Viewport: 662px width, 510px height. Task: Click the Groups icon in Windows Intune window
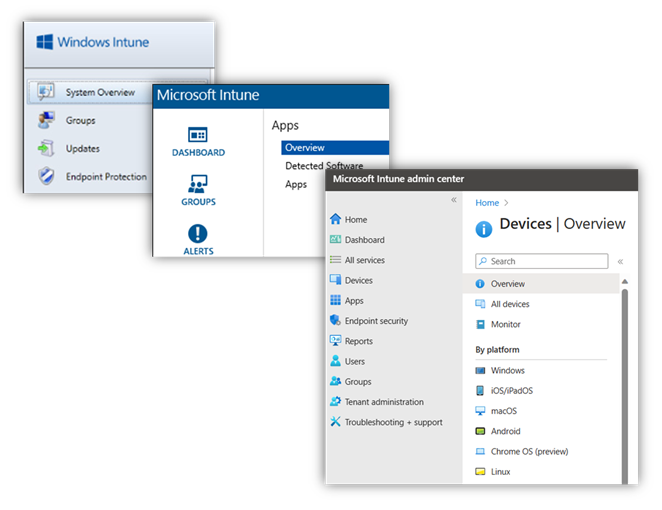pos(46,120)
